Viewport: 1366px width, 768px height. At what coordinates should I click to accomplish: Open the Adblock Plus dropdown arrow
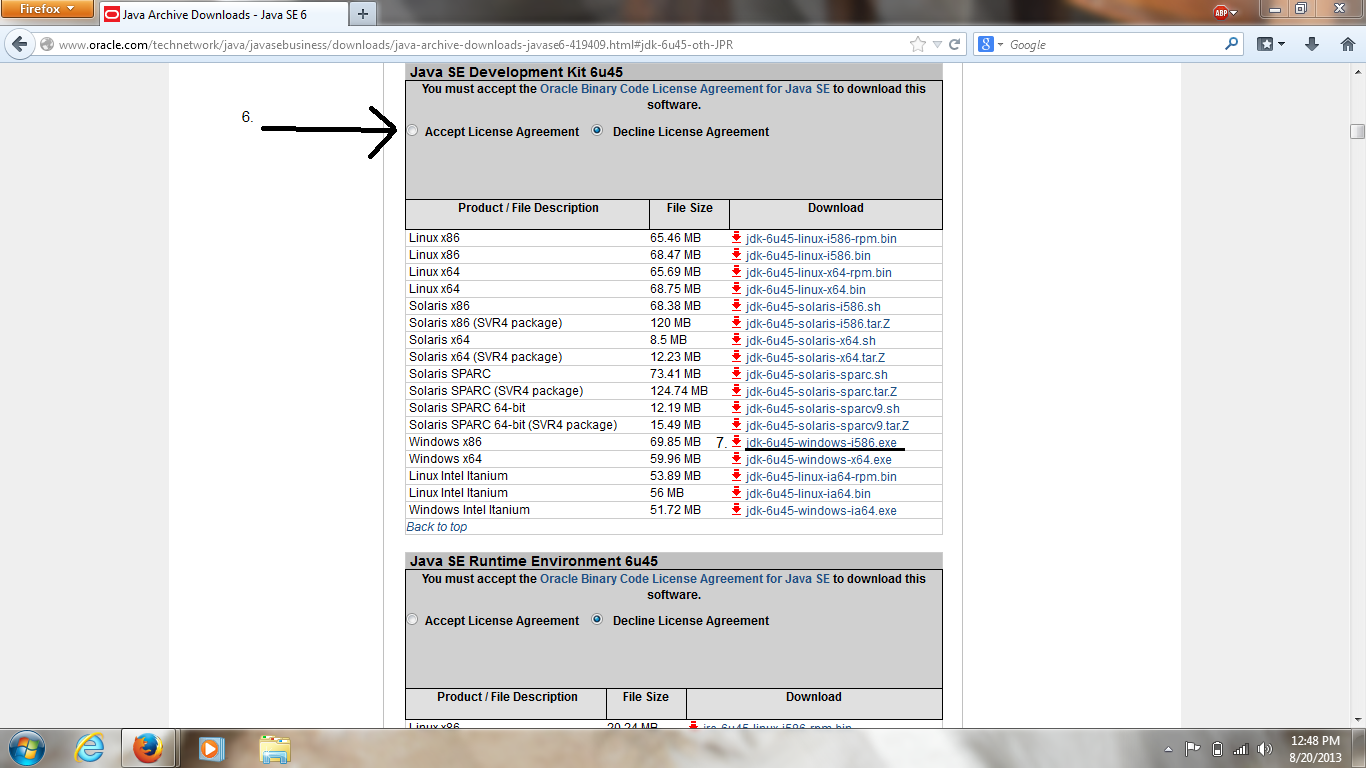pos(1234,12)
